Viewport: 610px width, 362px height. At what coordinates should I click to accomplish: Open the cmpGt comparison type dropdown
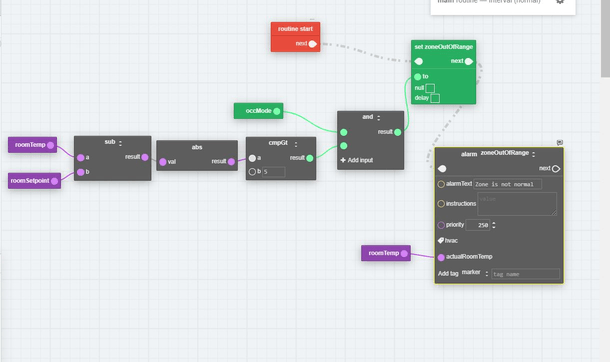pos(296,144)
